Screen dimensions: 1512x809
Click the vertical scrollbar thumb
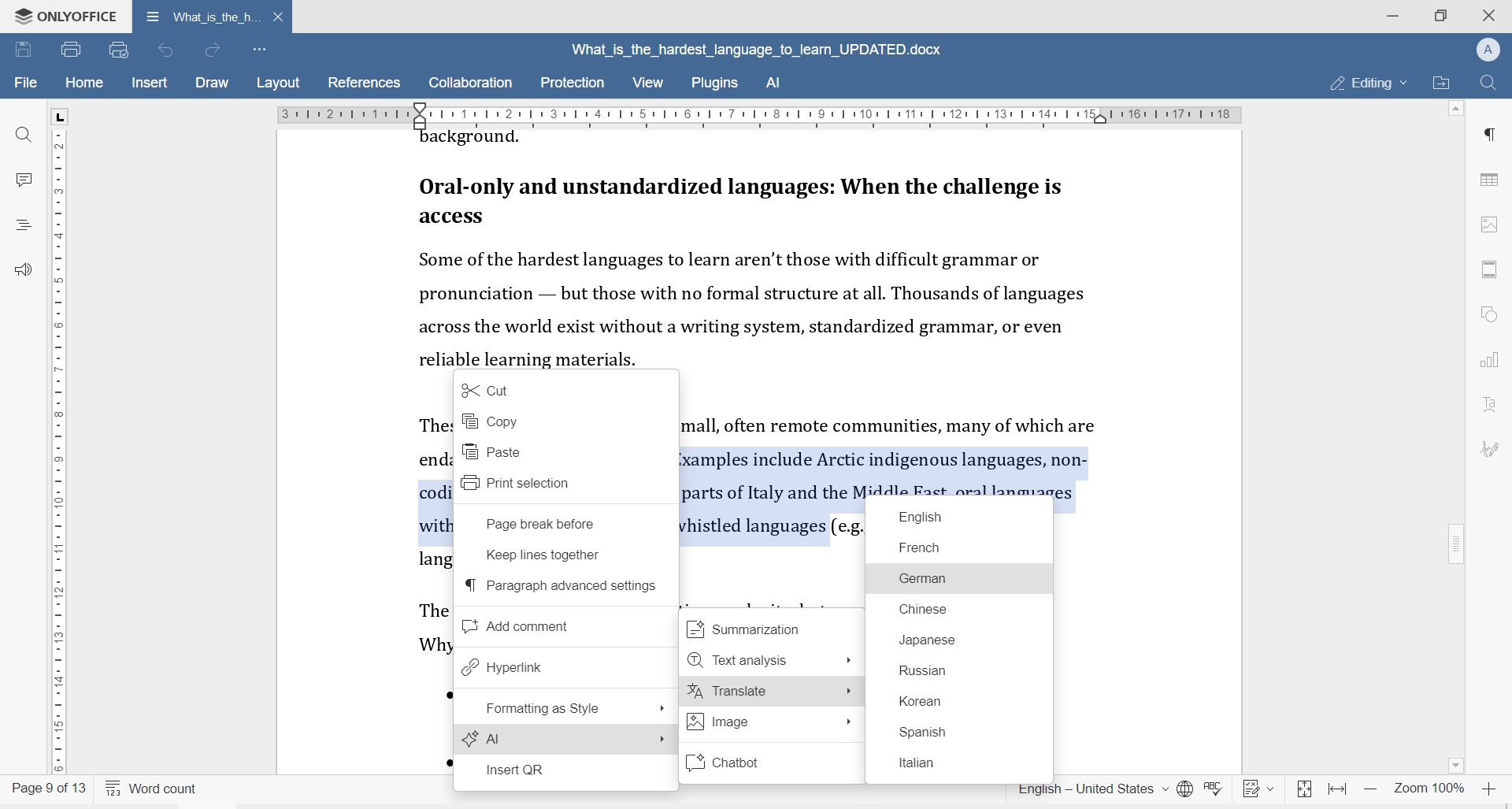pyautogui.click(x=1456, y=544)
